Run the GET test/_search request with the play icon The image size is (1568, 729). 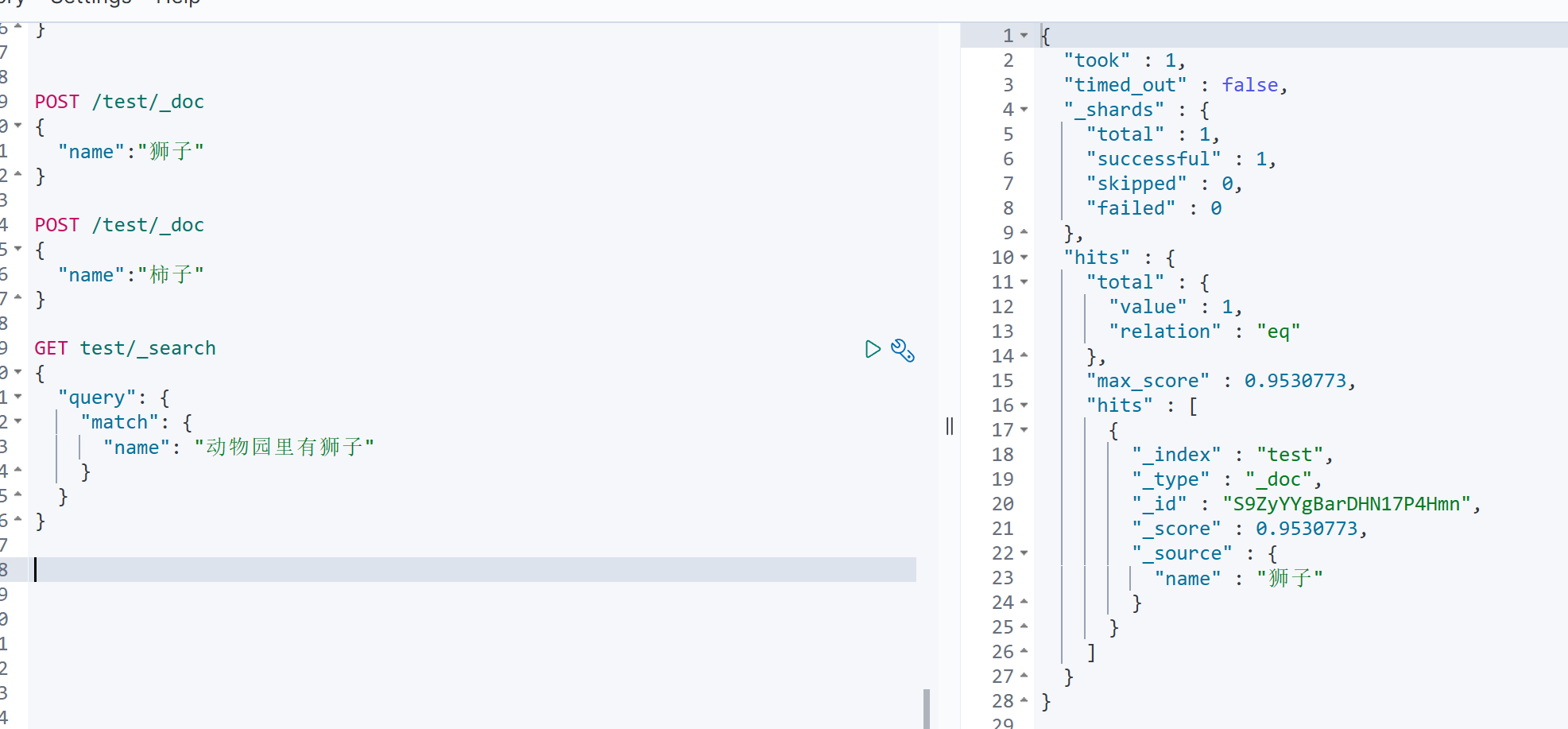point(873,349)
